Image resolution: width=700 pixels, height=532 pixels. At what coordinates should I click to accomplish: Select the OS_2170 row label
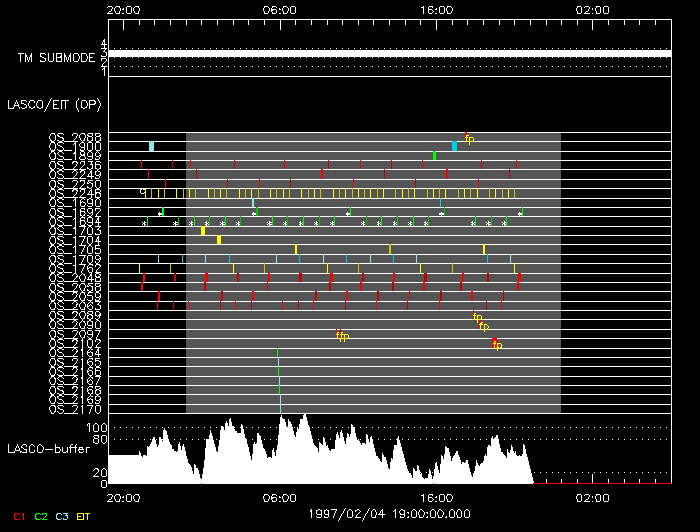coord(74,408)
